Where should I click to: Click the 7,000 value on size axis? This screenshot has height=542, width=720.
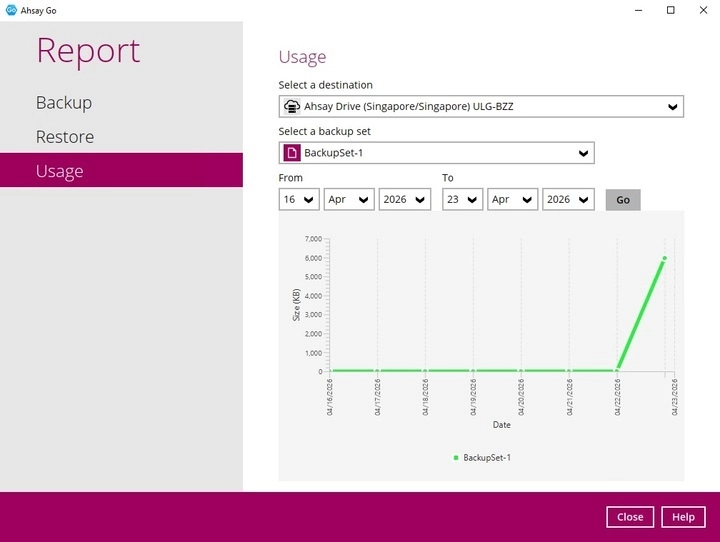pos(313,239)
